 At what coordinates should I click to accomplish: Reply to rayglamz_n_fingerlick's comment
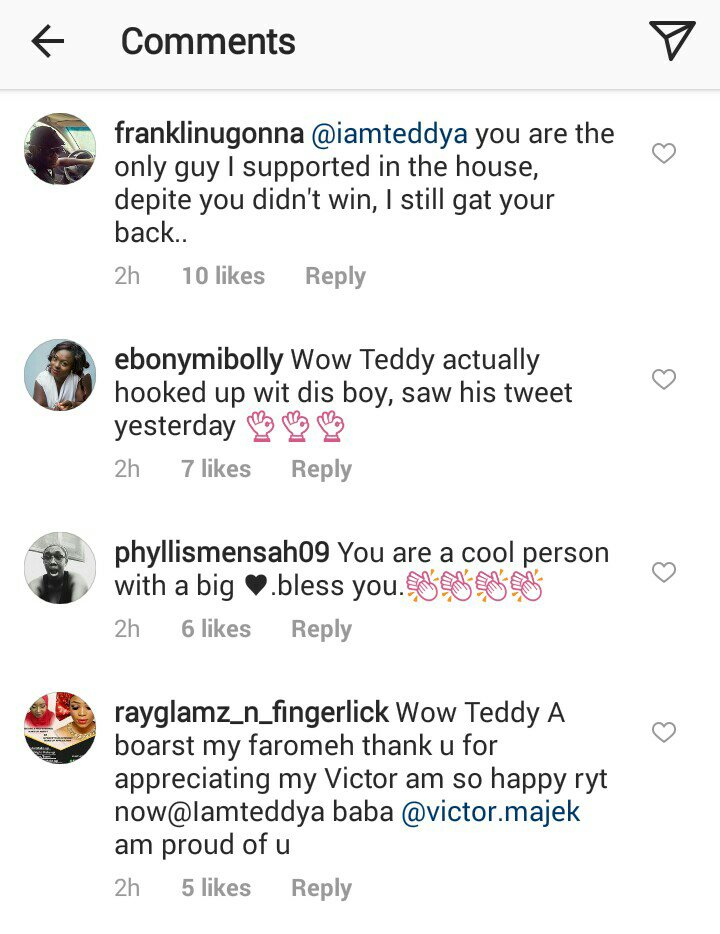pos(321,888)
